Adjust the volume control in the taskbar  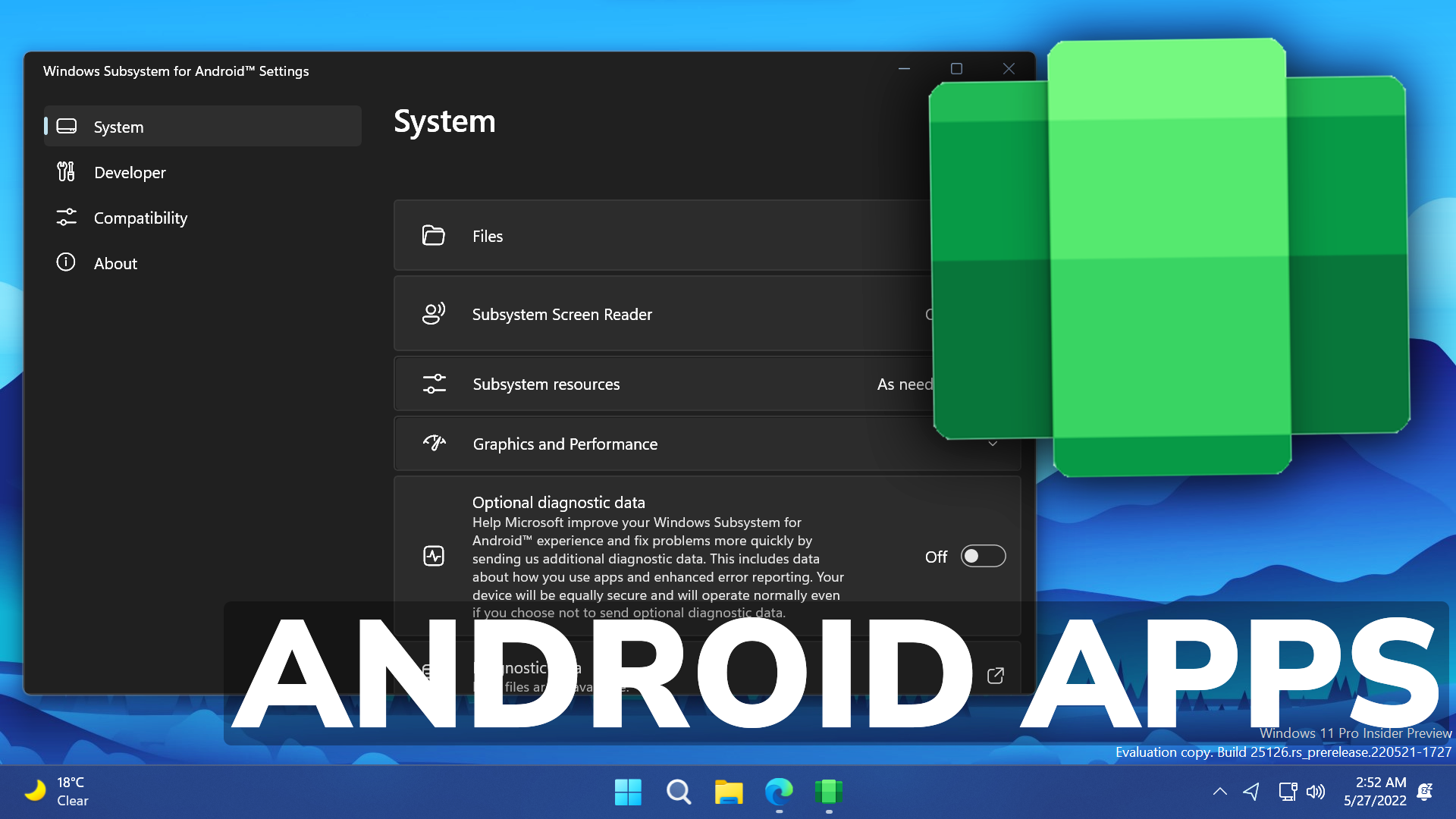1317,792
